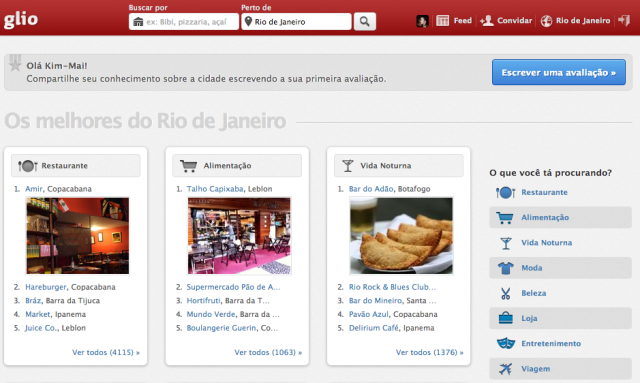The height and width of the screenshot is (383, 640).
Task: Open Ver todos (1376) link
Action: [x=429, y=352]
